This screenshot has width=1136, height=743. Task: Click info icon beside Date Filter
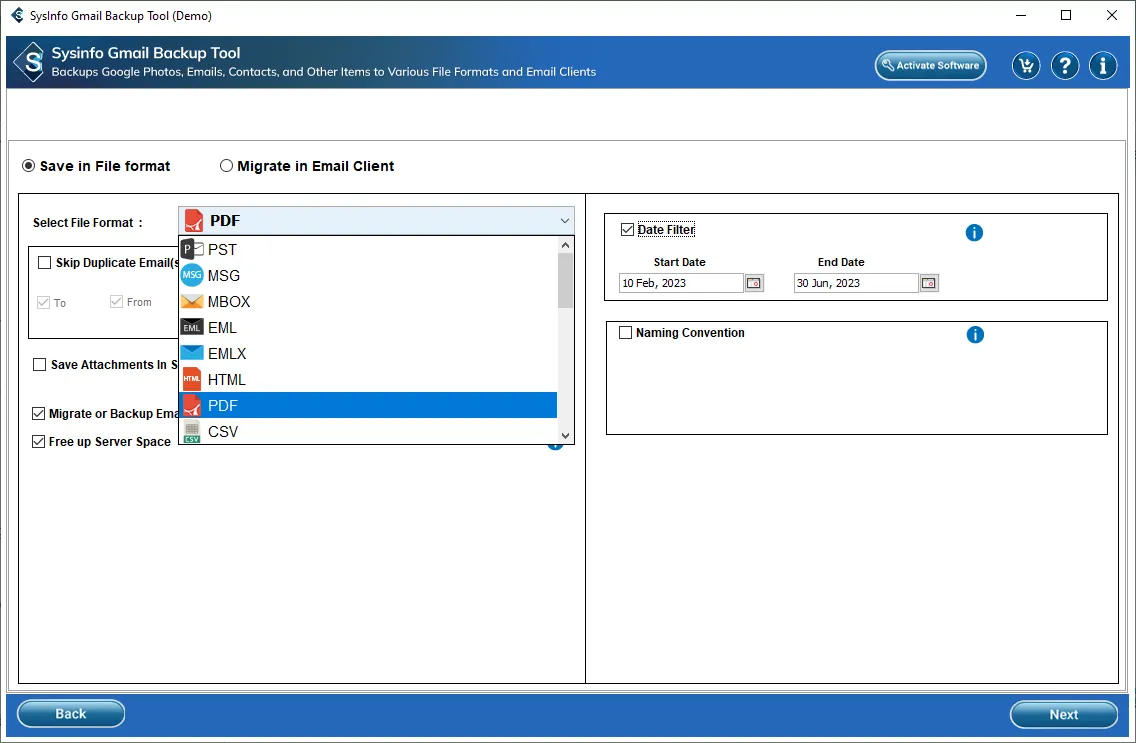[x=974, y=233]
